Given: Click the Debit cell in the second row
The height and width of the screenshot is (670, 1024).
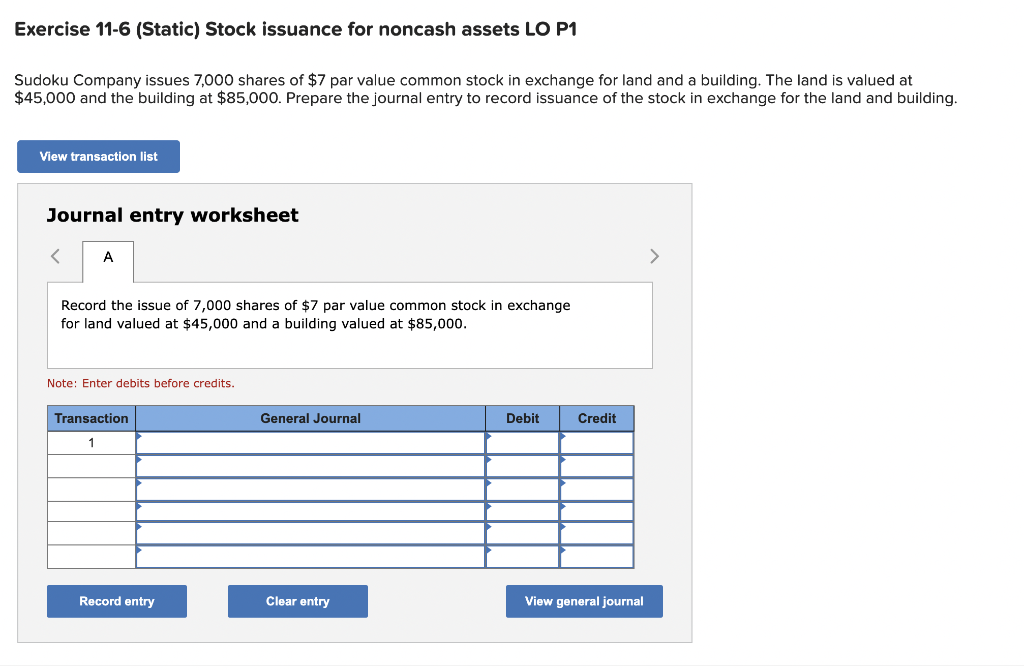Looking at the screenshot, I should pyautogui.click(x=522, y=465).
